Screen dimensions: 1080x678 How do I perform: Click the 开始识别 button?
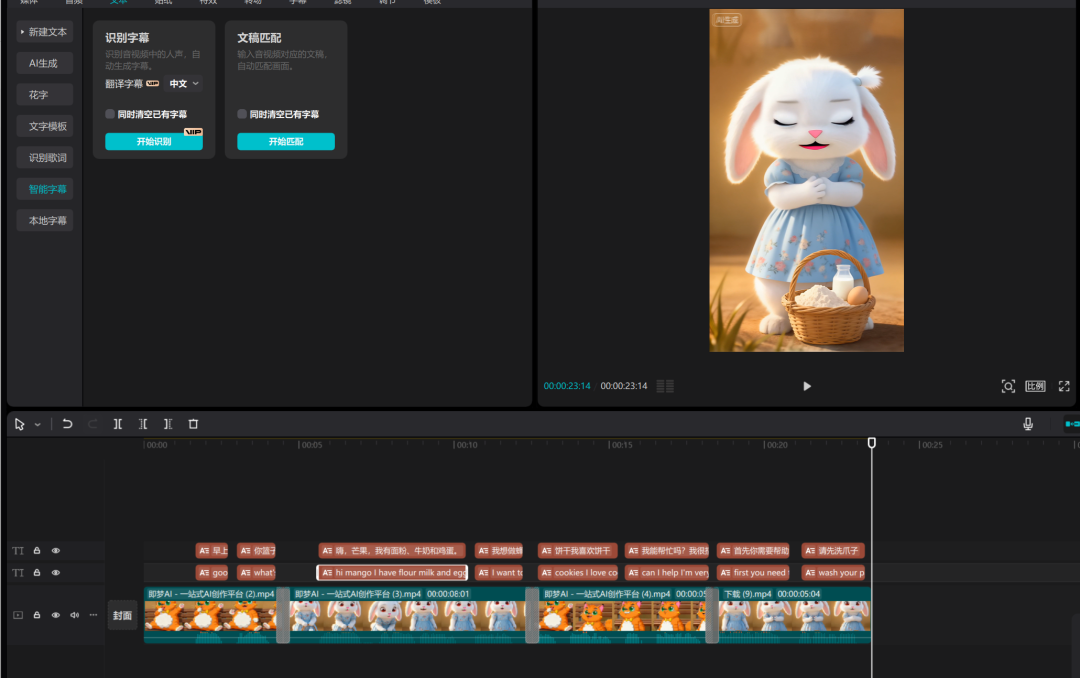click(x=154, y=142)
